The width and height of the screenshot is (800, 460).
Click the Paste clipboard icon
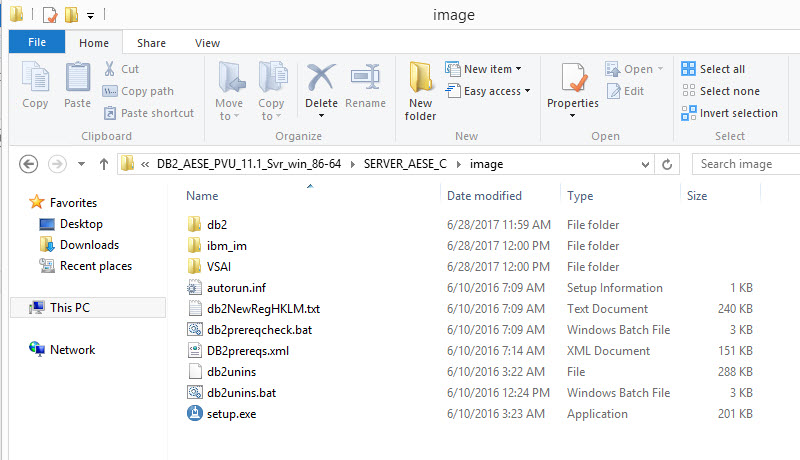pyautogui.click(x=77, y=80)
